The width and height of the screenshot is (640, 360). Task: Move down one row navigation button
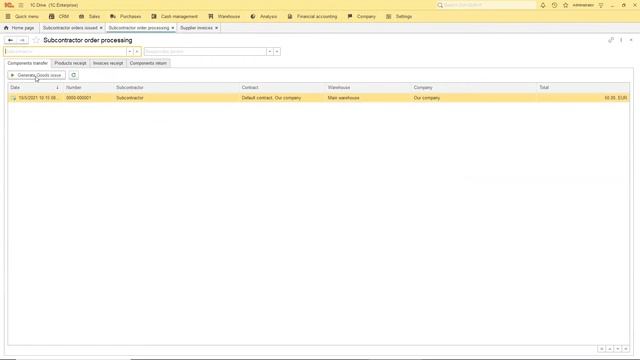[618, 349]
